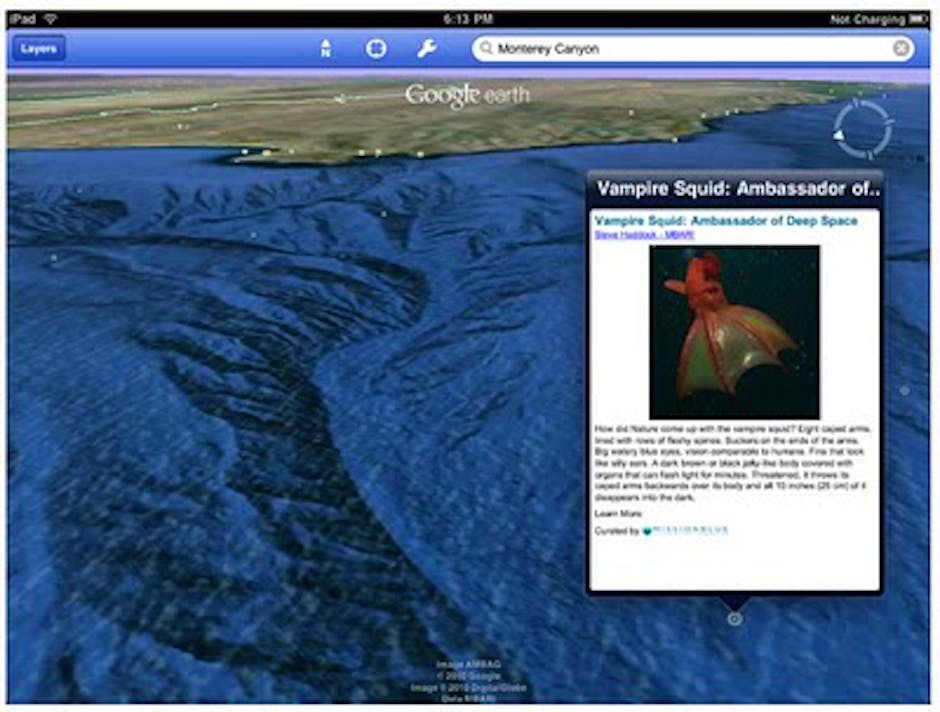Click the Monterey Canyon search field
This screenshot has width=940, height=712.
point(690,48)
